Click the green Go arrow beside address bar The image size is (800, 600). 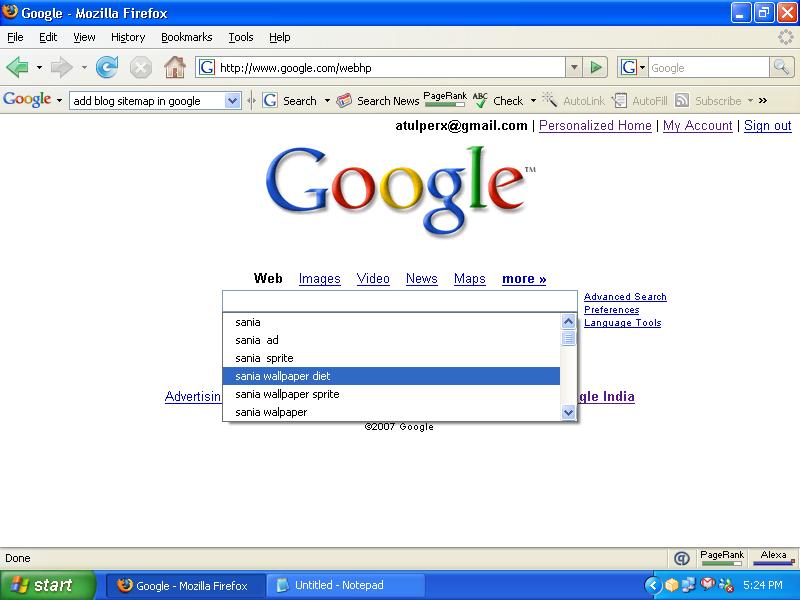(x=595, y=67)
